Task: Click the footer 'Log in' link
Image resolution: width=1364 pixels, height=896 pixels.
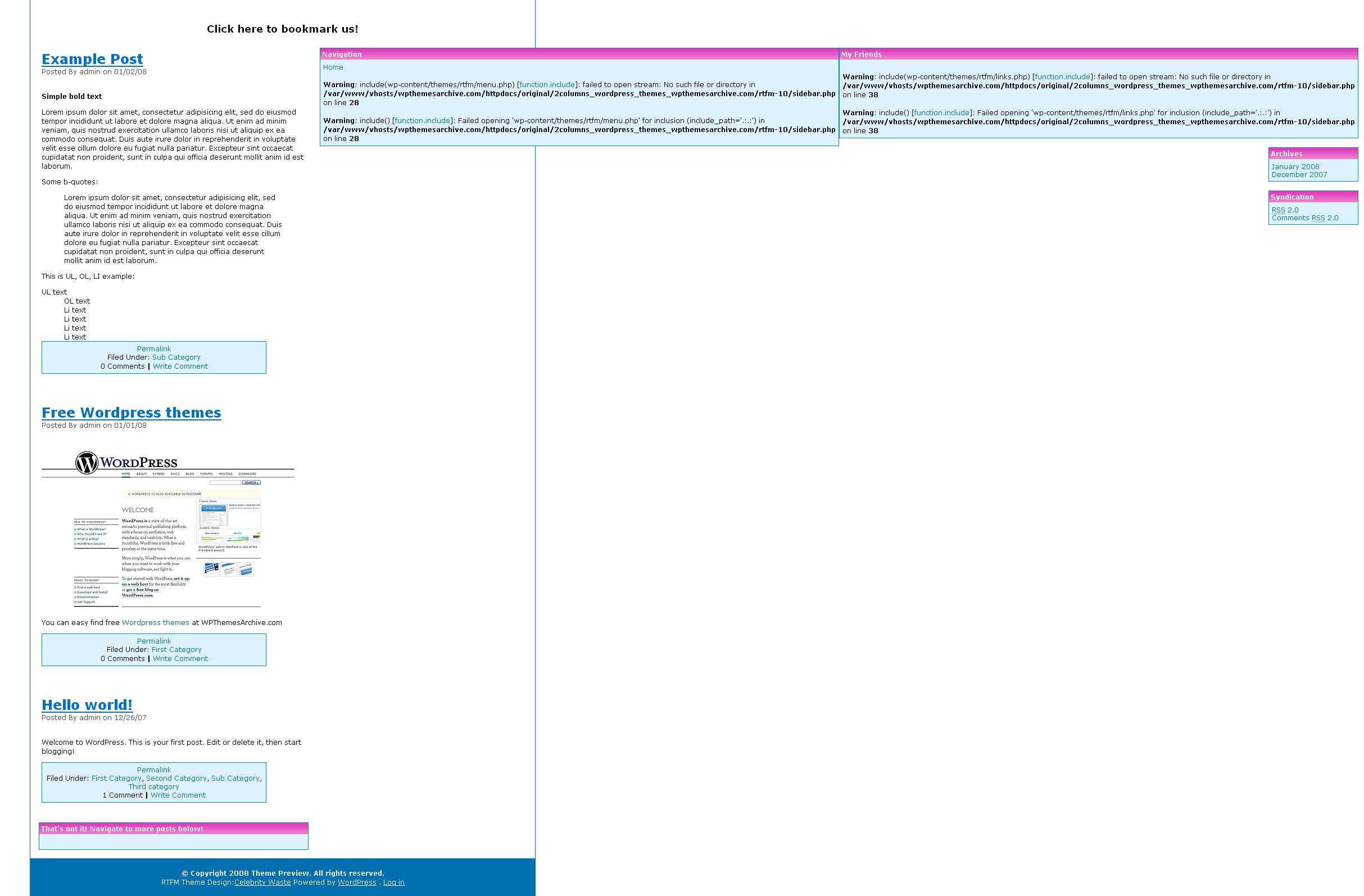Action: tap(393, 883)
